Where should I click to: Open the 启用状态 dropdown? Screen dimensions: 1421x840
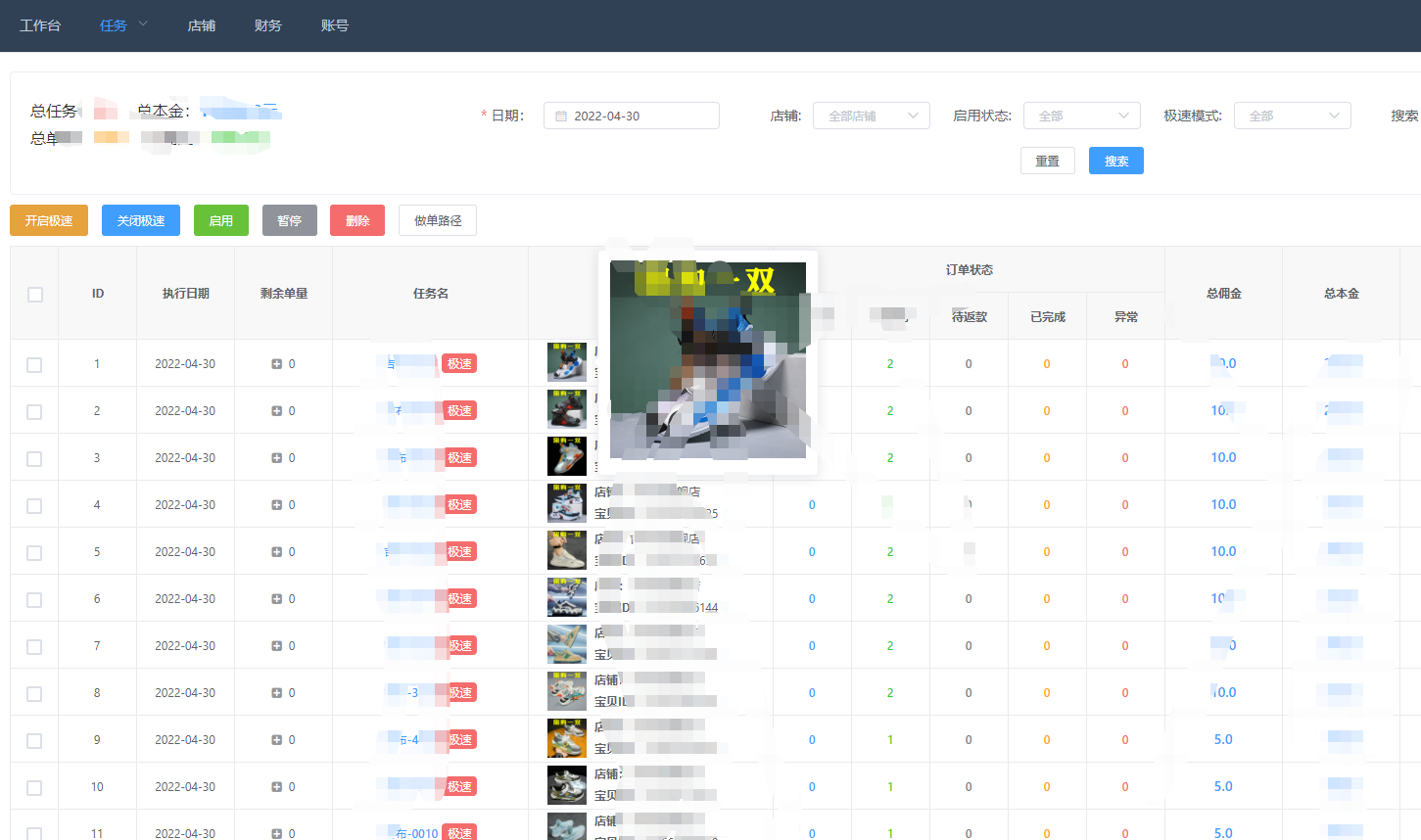[1081, 115]
